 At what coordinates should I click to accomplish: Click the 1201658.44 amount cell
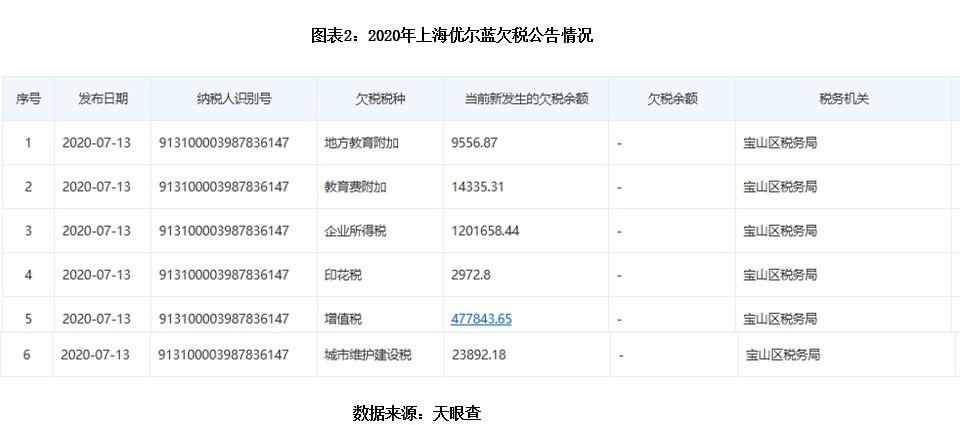click(486, 231)
